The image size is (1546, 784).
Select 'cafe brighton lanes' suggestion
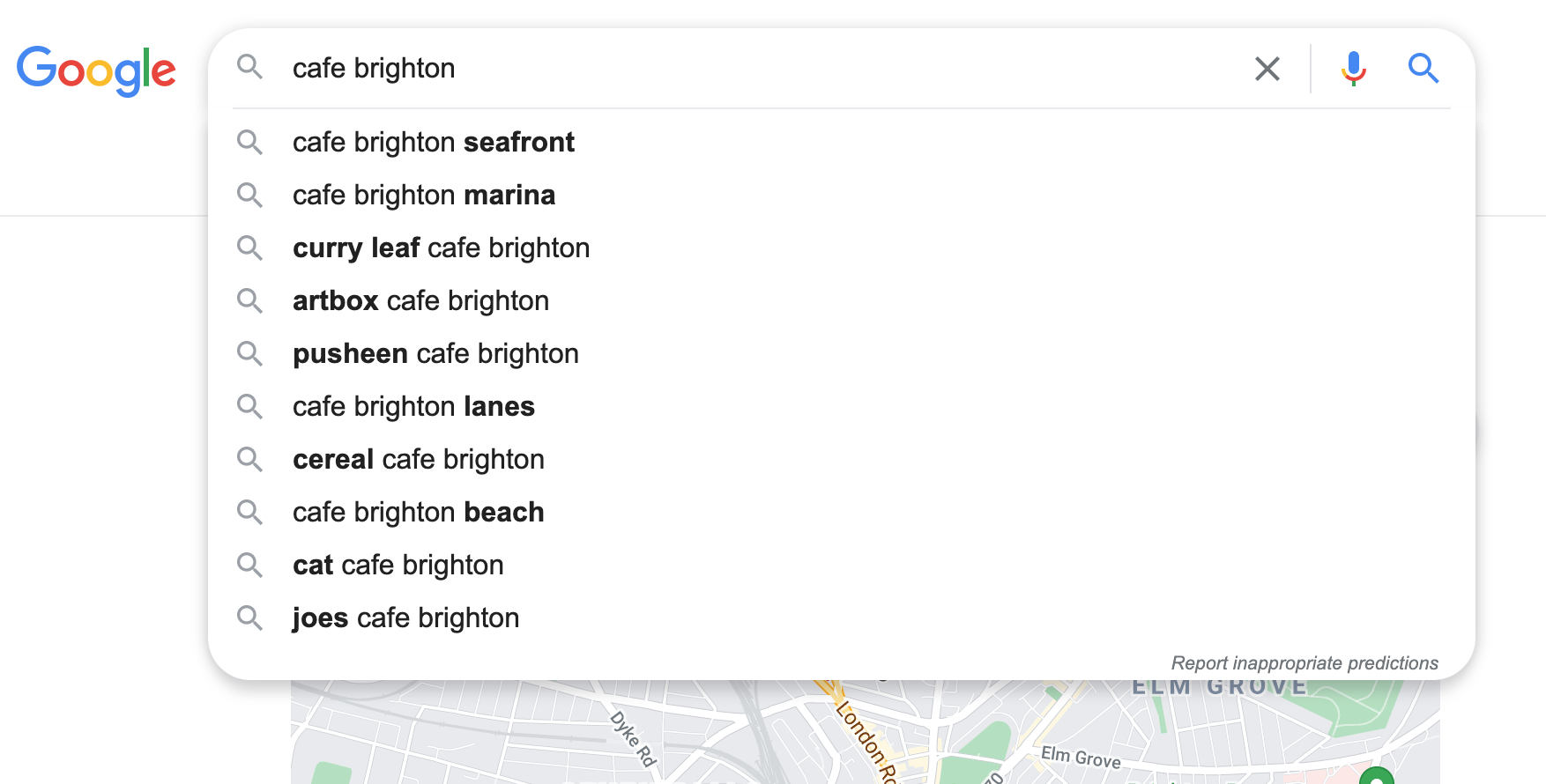click(x=413, y=407)
